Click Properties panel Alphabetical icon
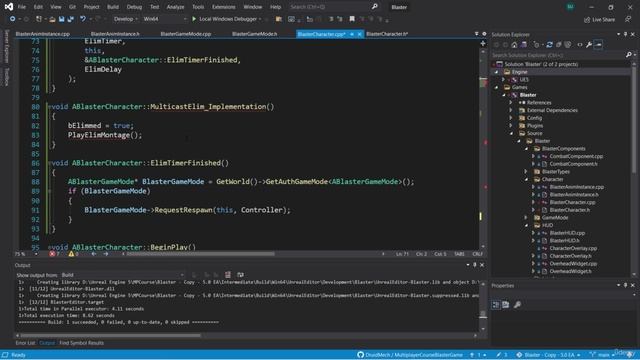The height and width of the screenshot is (360, 640). [x=506, y=304]
